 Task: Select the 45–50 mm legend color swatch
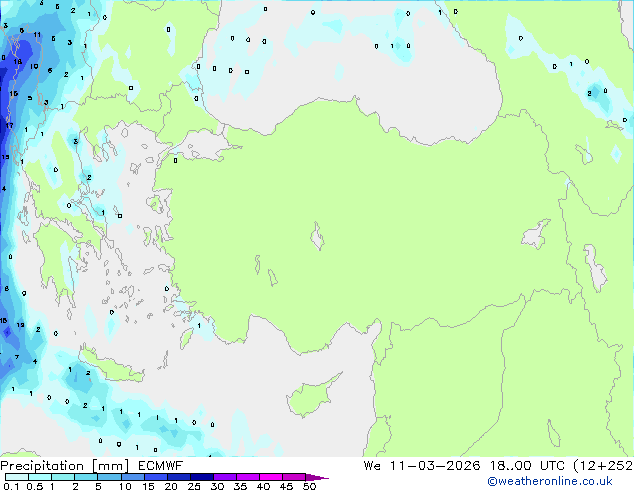click(x=294, y=477)
